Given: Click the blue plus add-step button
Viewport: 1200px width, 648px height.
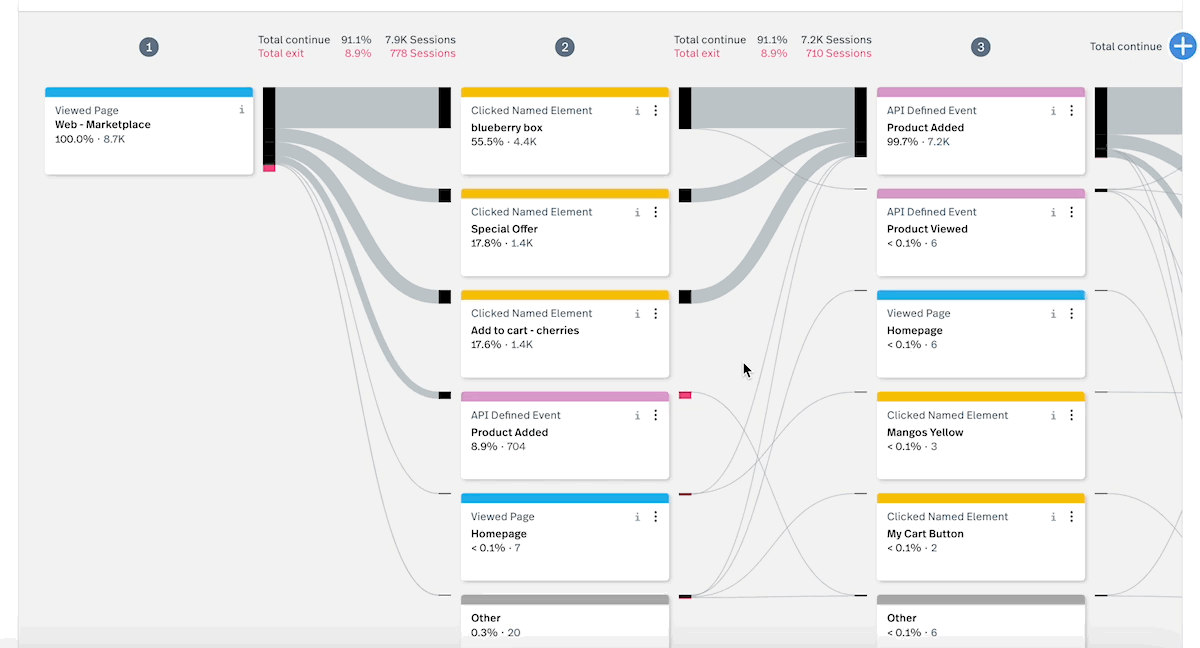Looking at the screenshot, I should pyautogui.click(x=1183, y=46).
